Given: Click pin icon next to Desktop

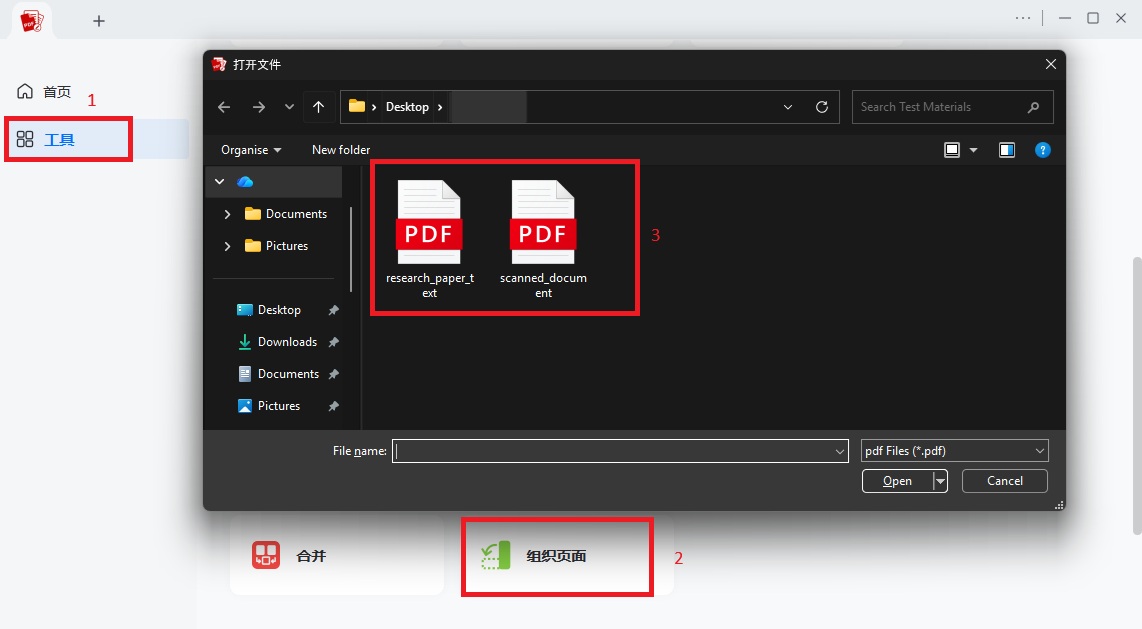Looking at the screenshot, I should coord(334,310).
